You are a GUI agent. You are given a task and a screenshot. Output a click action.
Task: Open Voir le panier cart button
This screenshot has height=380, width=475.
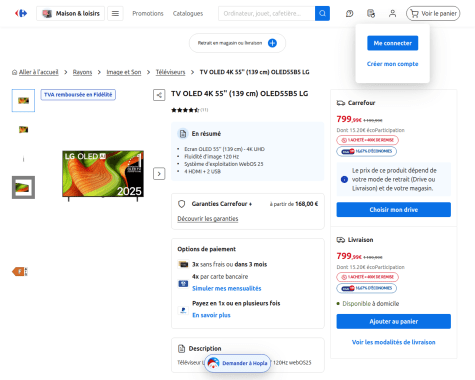click(433, 13)
